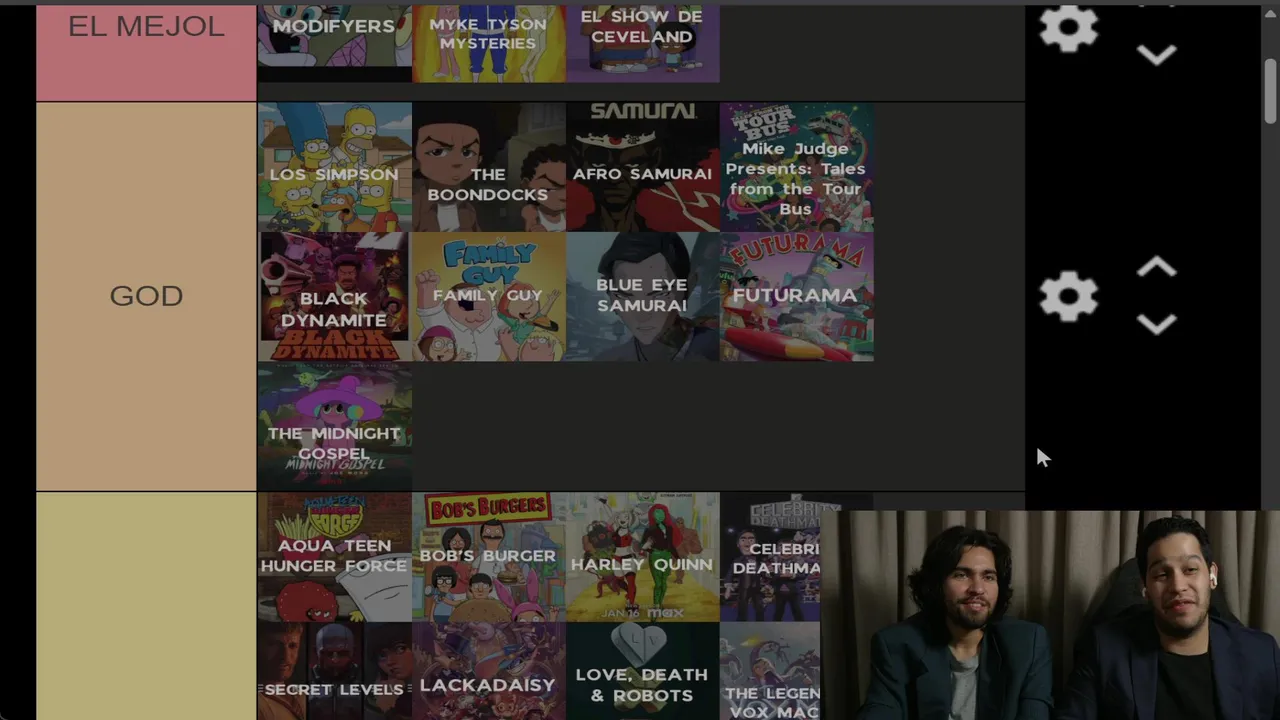
Task: Select the Lackadaisy thumbnail
Action: 489,671
